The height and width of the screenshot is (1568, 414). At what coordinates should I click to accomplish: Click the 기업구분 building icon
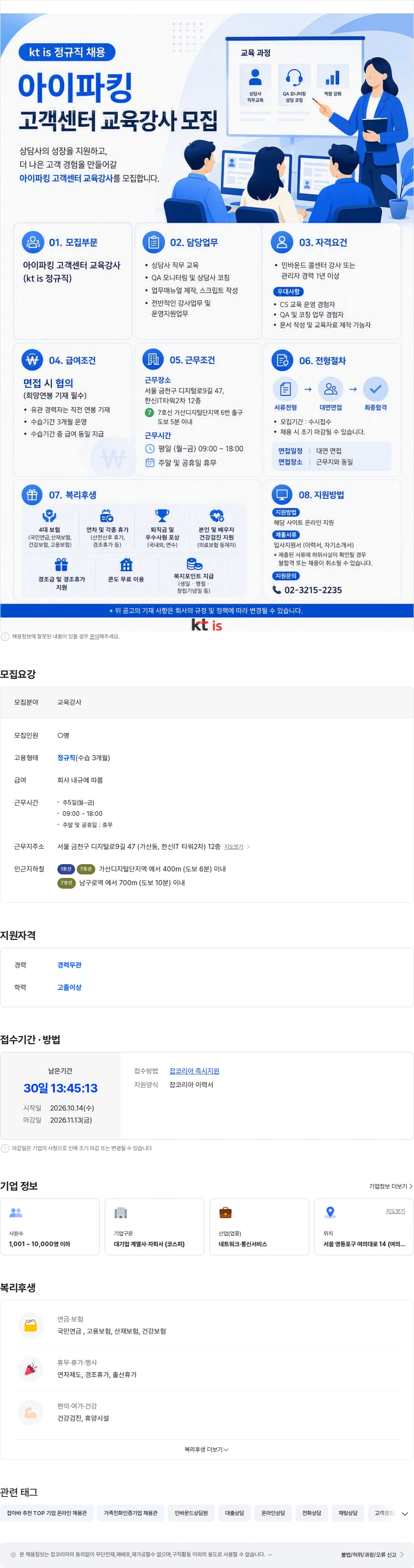click(121, 1213)
